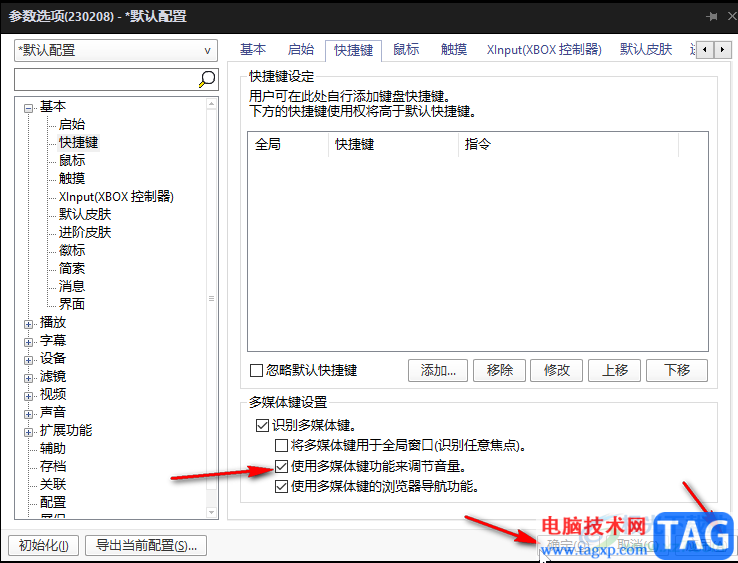Select 进阶皮肤 in the settings tree
738x563 pixels.
[x=85, y=232]
